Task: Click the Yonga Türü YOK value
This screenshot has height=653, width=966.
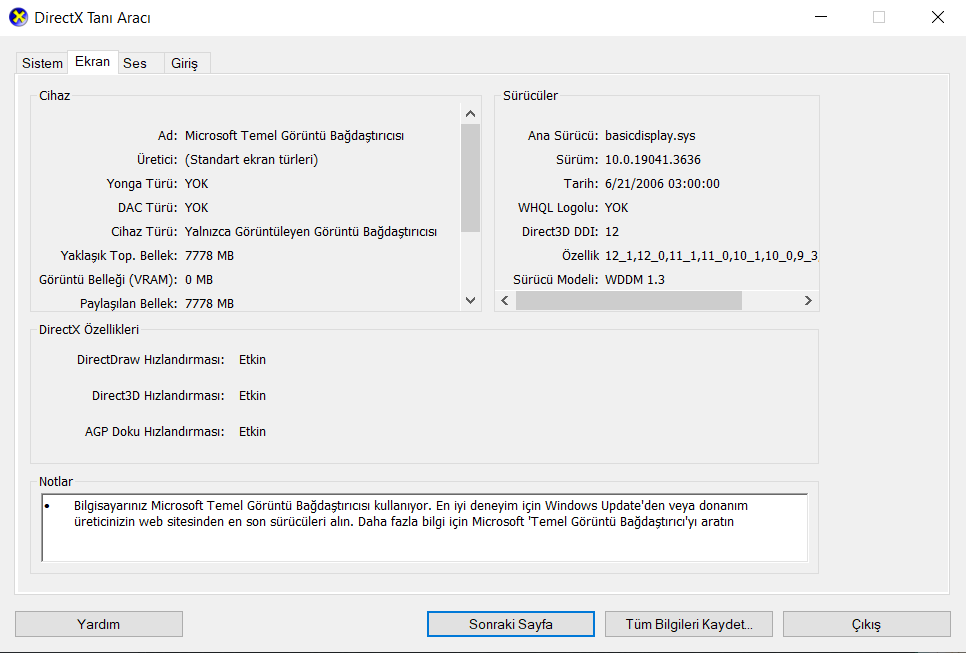Action: coord(197,184)
